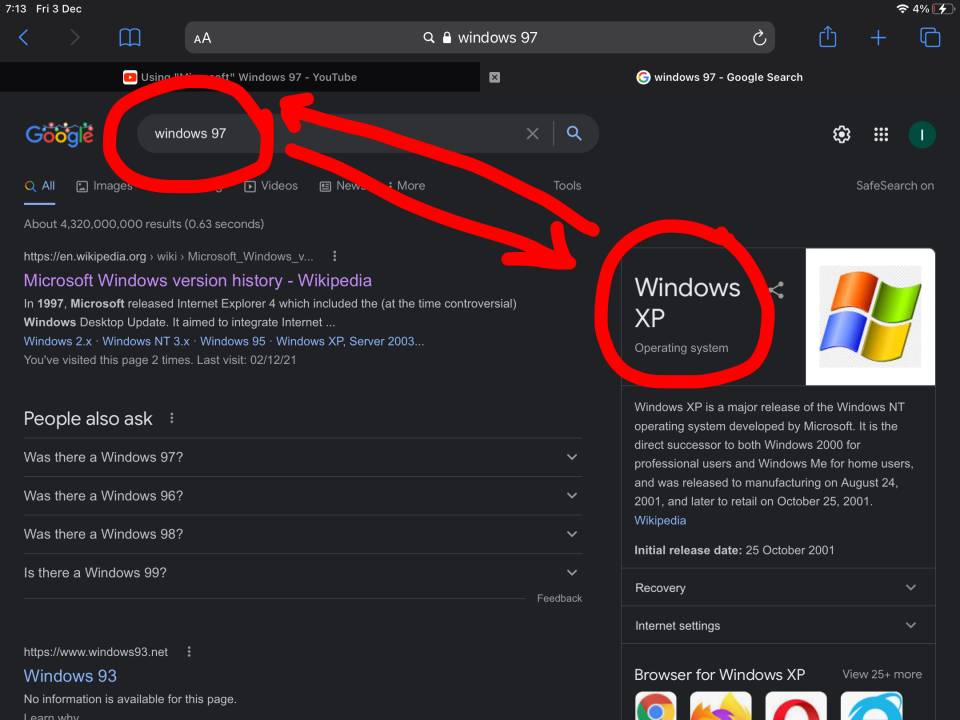Switch to the Google Search tab
The image size is (960, 720).
coord(720,77)
